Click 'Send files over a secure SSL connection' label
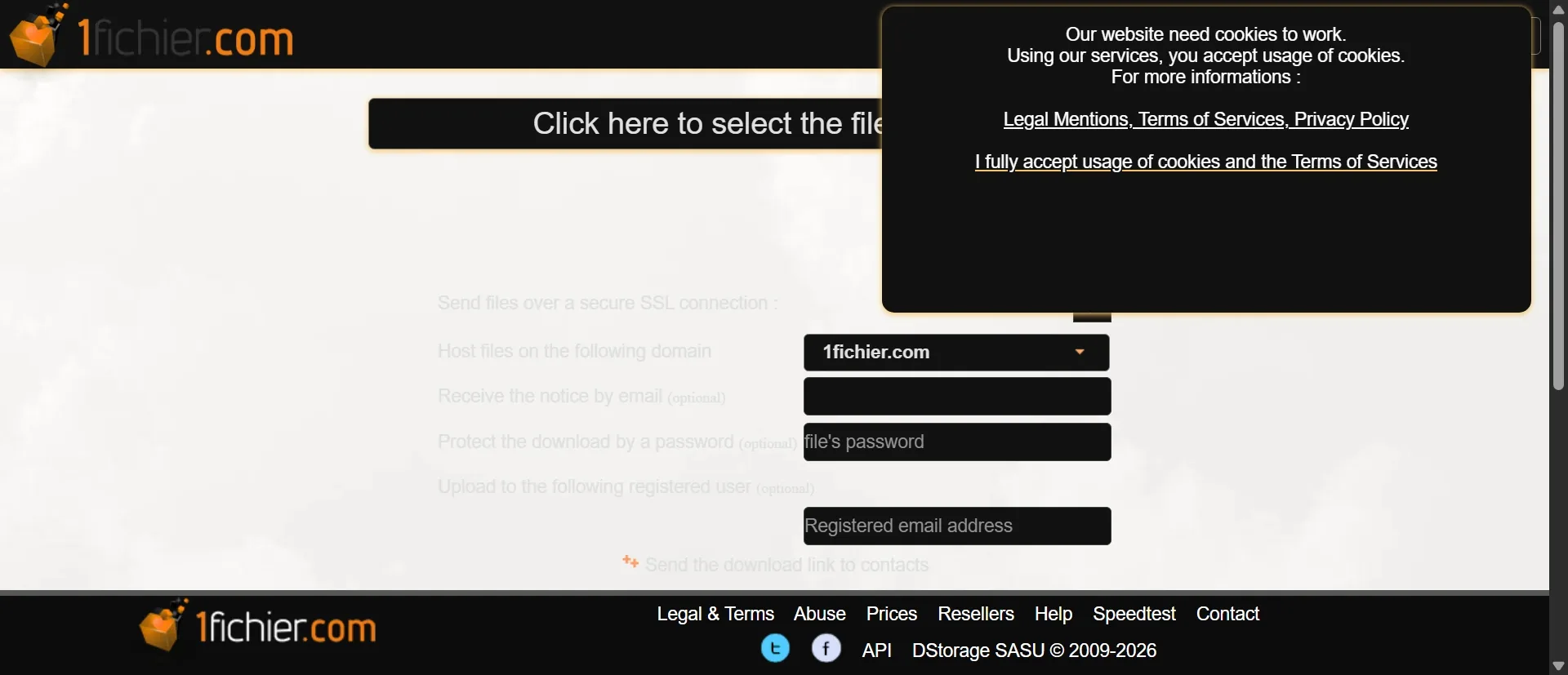This screenshot has width=1568, height=675. coord(608,303)
